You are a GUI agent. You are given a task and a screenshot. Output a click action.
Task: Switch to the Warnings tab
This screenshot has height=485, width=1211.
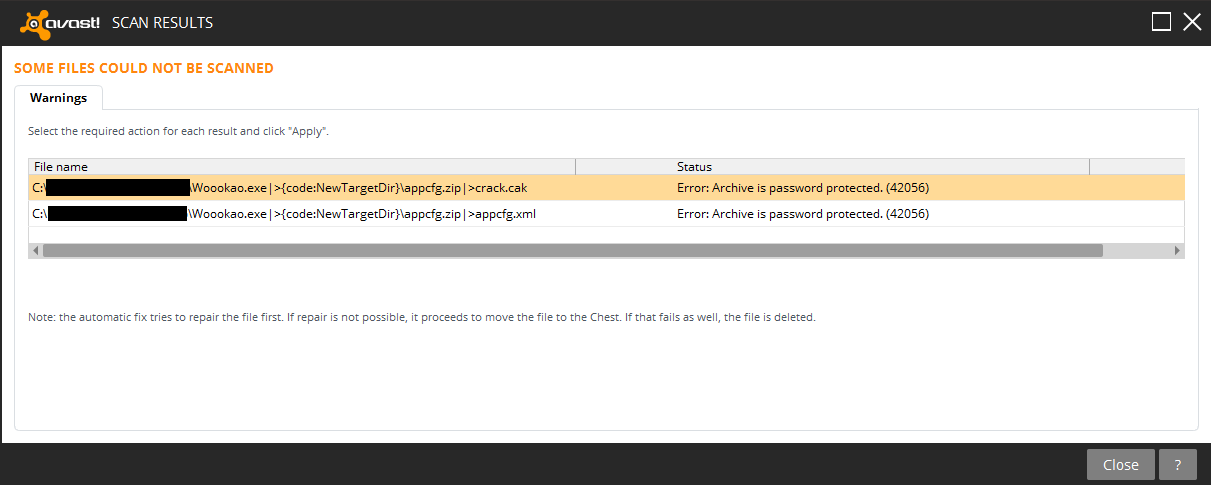[x=58, y=98]
